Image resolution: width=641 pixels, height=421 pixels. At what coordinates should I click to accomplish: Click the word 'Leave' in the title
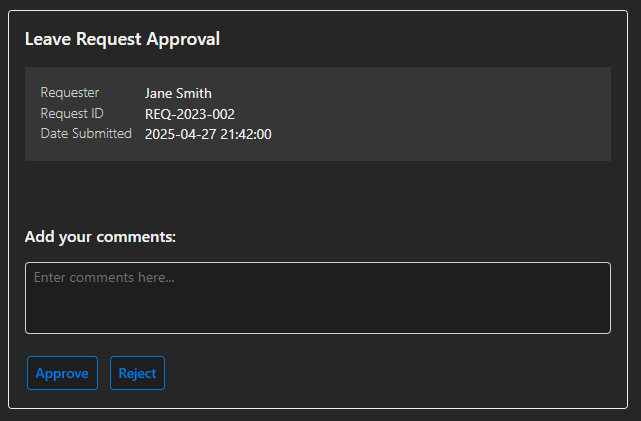pos(48,39)
